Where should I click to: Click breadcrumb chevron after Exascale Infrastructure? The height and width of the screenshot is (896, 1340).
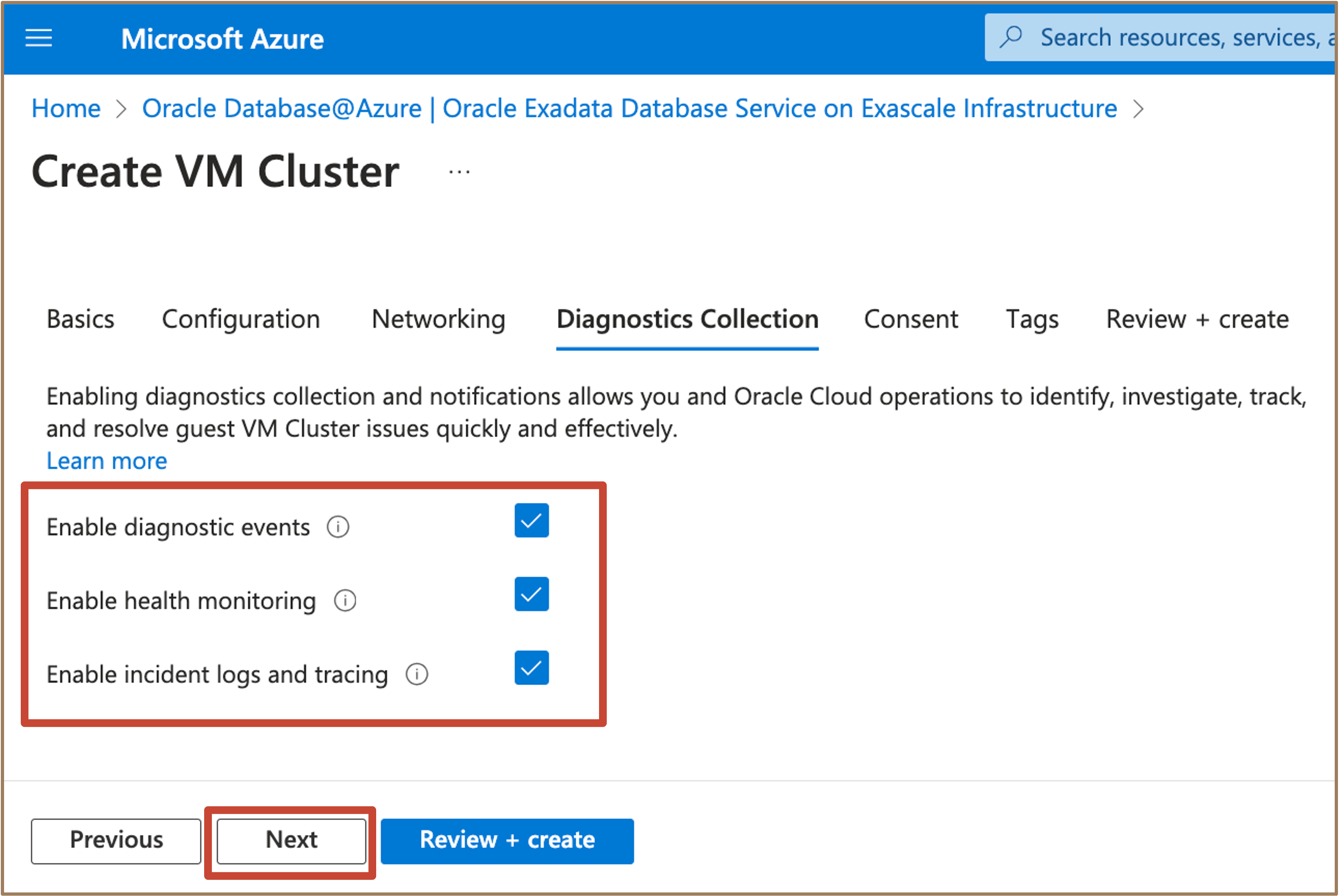point(1139,109)
